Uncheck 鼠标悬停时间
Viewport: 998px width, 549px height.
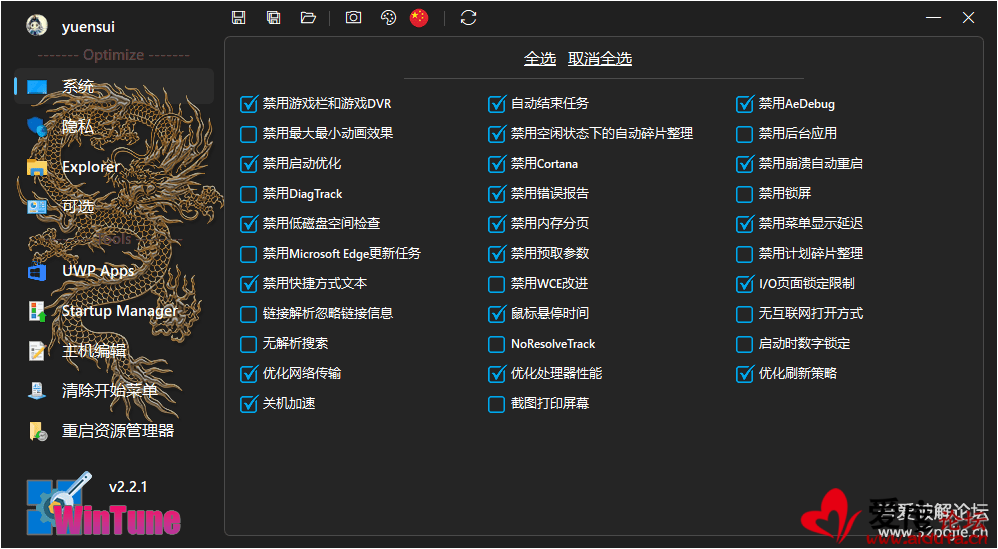pyautogui.click(x=496, y=314)
